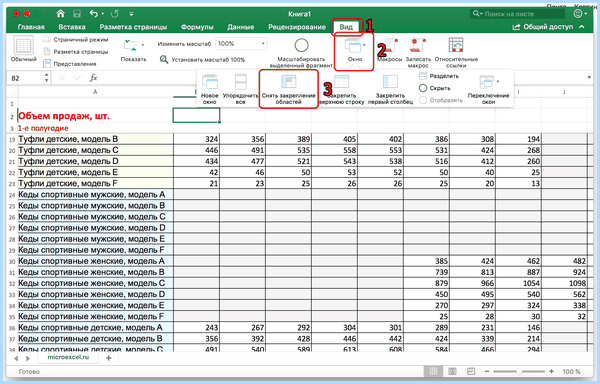Select cell 1-е полугодие
This screenshot has height=384, width=600.
point(95,128)
